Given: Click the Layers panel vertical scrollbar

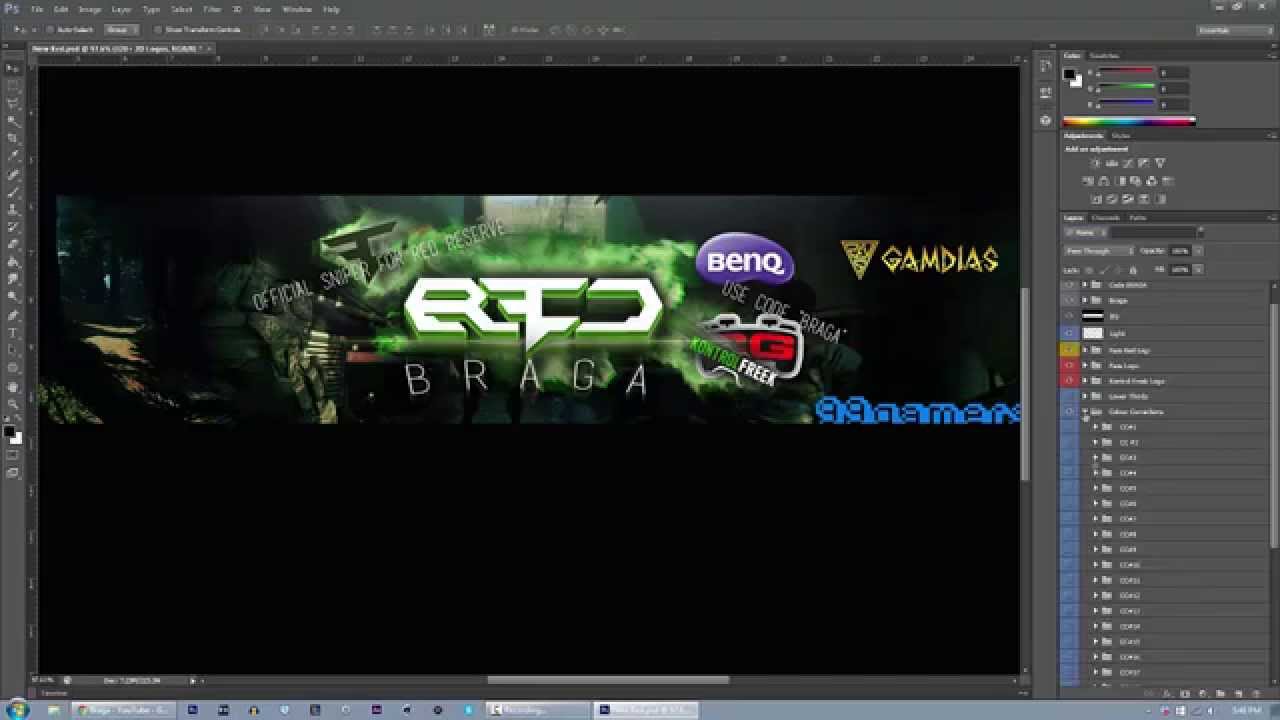Looking at the screenshot, I should (x=1273, y=425).
